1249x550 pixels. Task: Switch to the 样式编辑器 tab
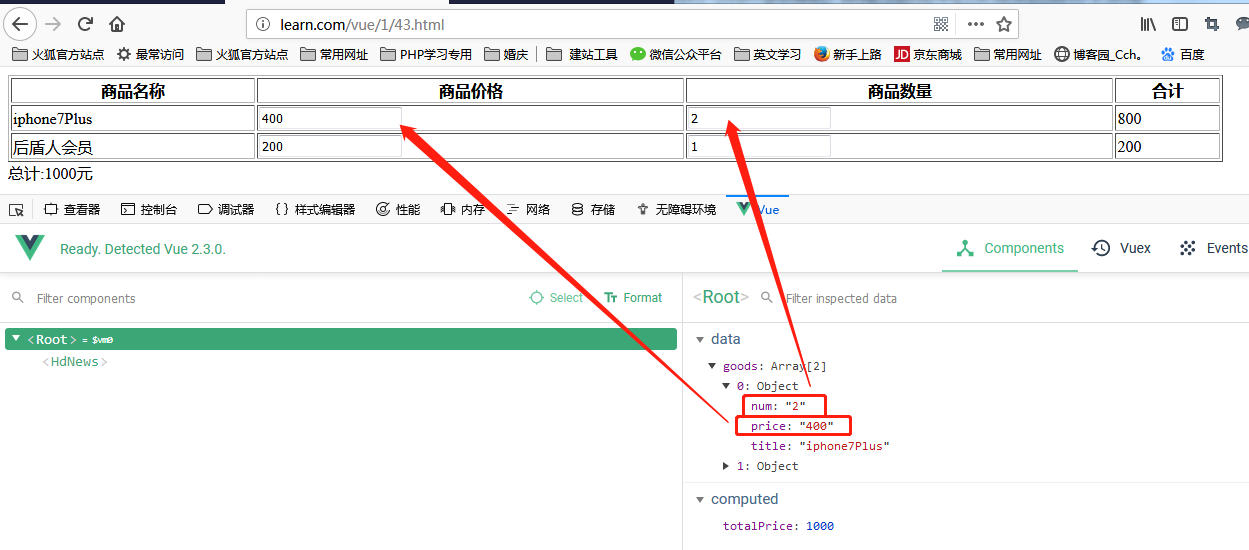click(314, 209)
